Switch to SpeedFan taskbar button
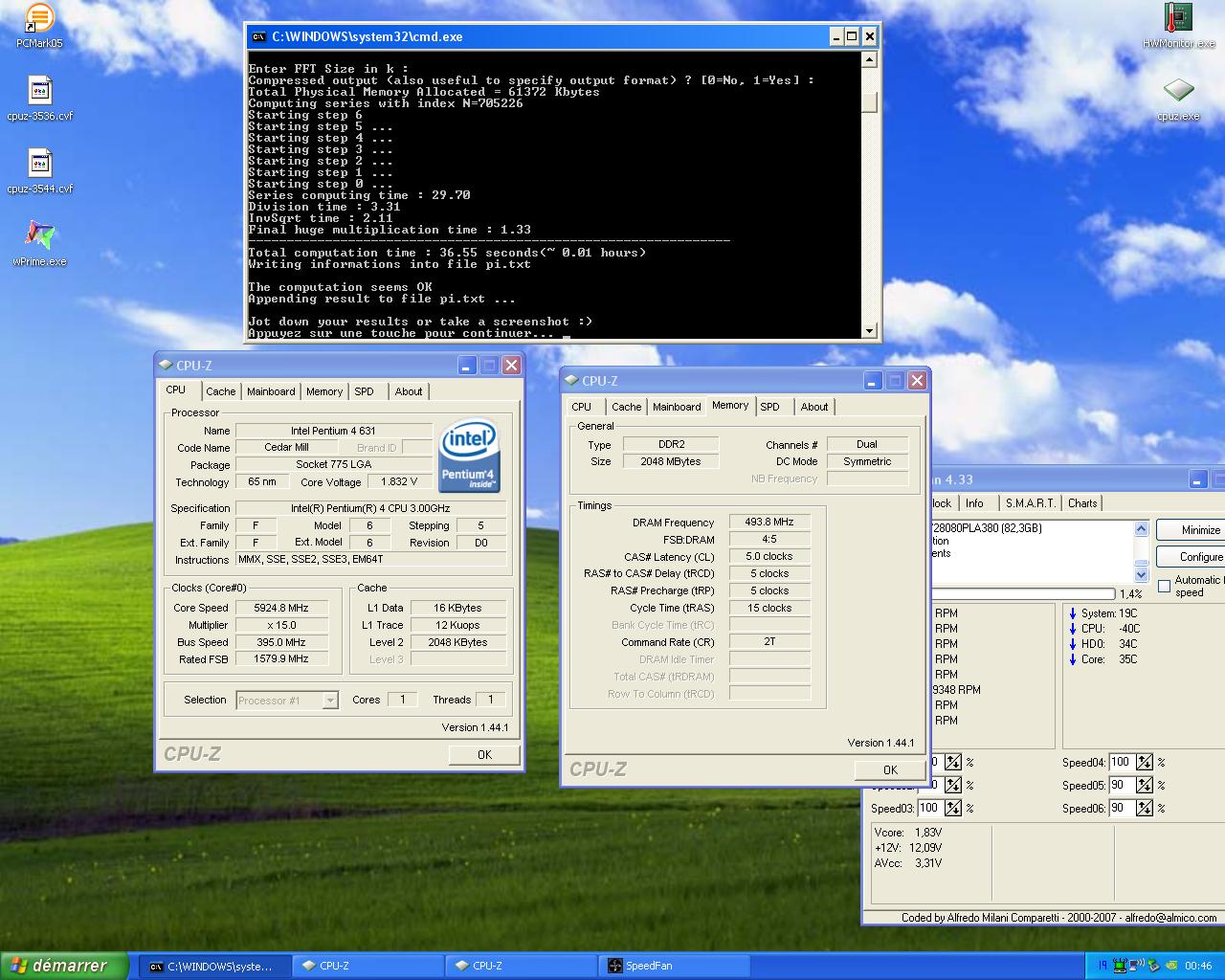Image resolution: width=1225 pixels, height=980 pixels. pyautogui.click(x=675, y=966)
